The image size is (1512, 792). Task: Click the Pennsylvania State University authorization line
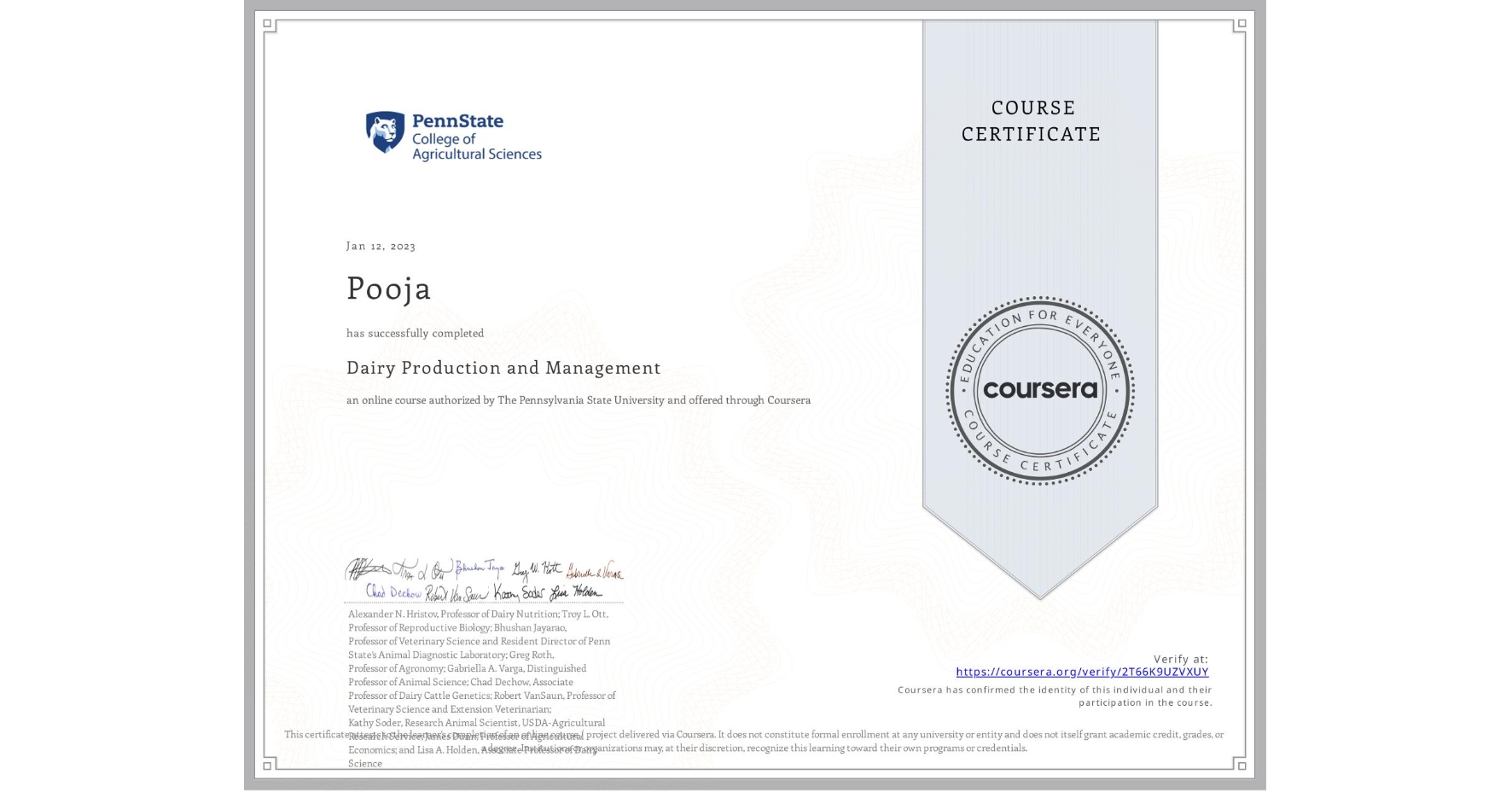click(x=579, y=399)
